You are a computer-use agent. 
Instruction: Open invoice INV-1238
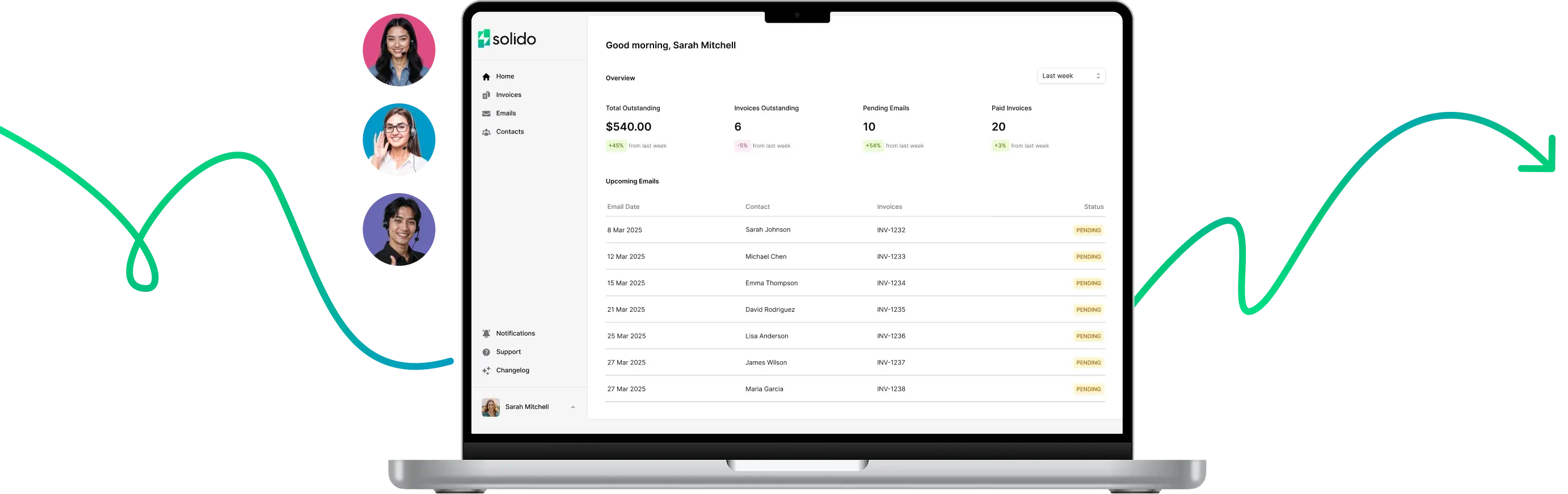pos(891,389)
